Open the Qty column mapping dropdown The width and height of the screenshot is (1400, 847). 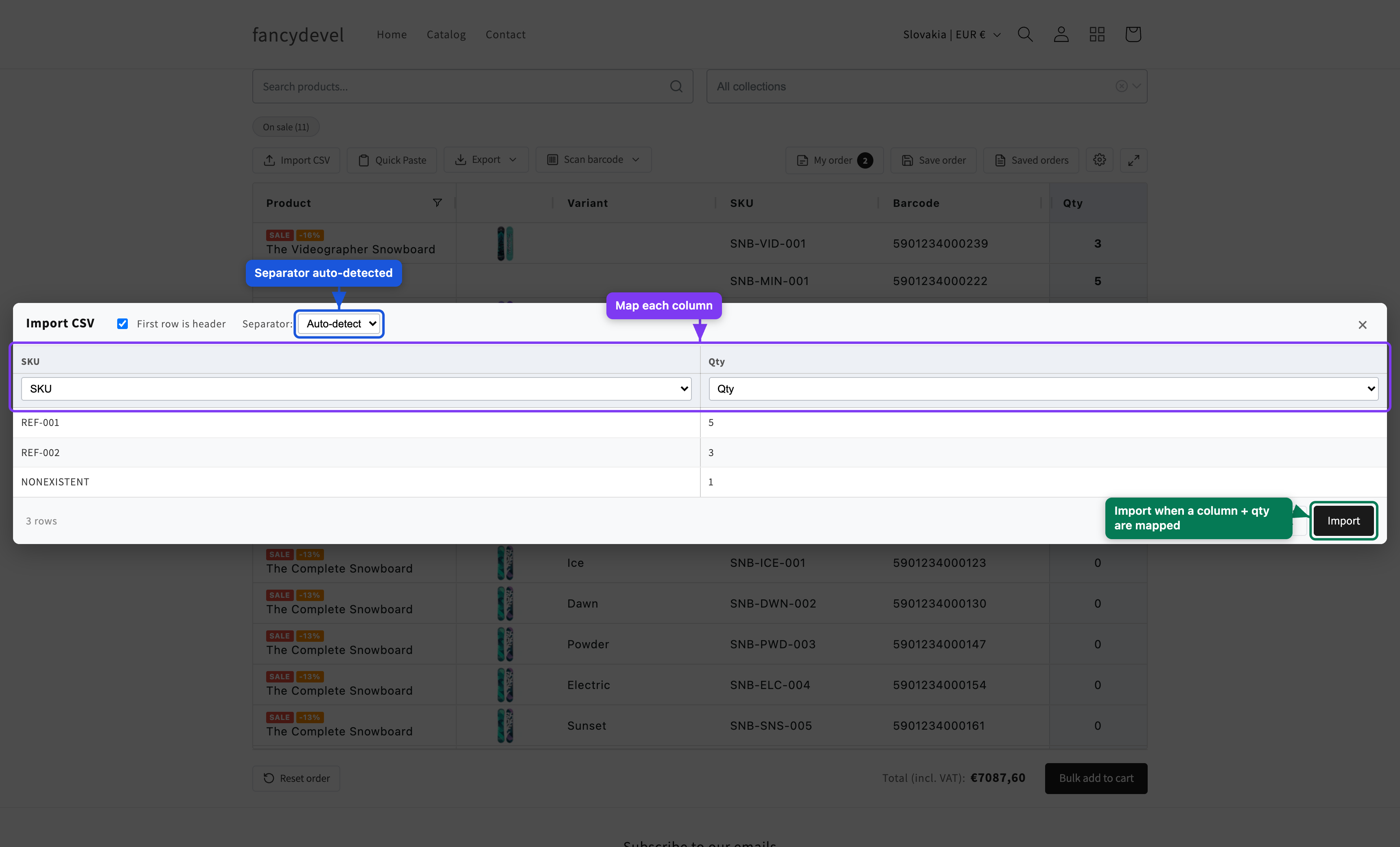click(x=1044, y=389)
